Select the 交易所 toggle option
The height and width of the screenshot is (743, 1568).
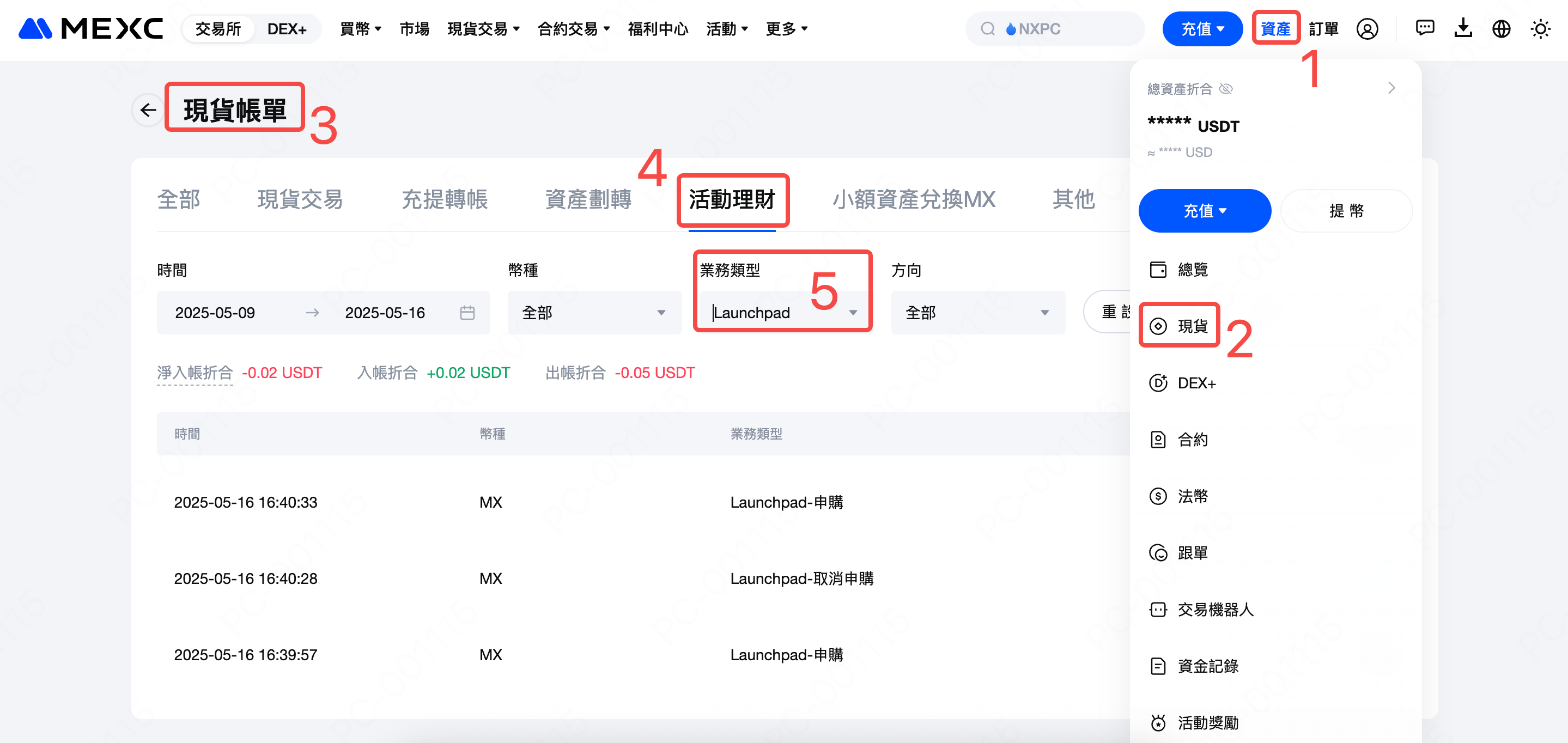pos(218,29)
